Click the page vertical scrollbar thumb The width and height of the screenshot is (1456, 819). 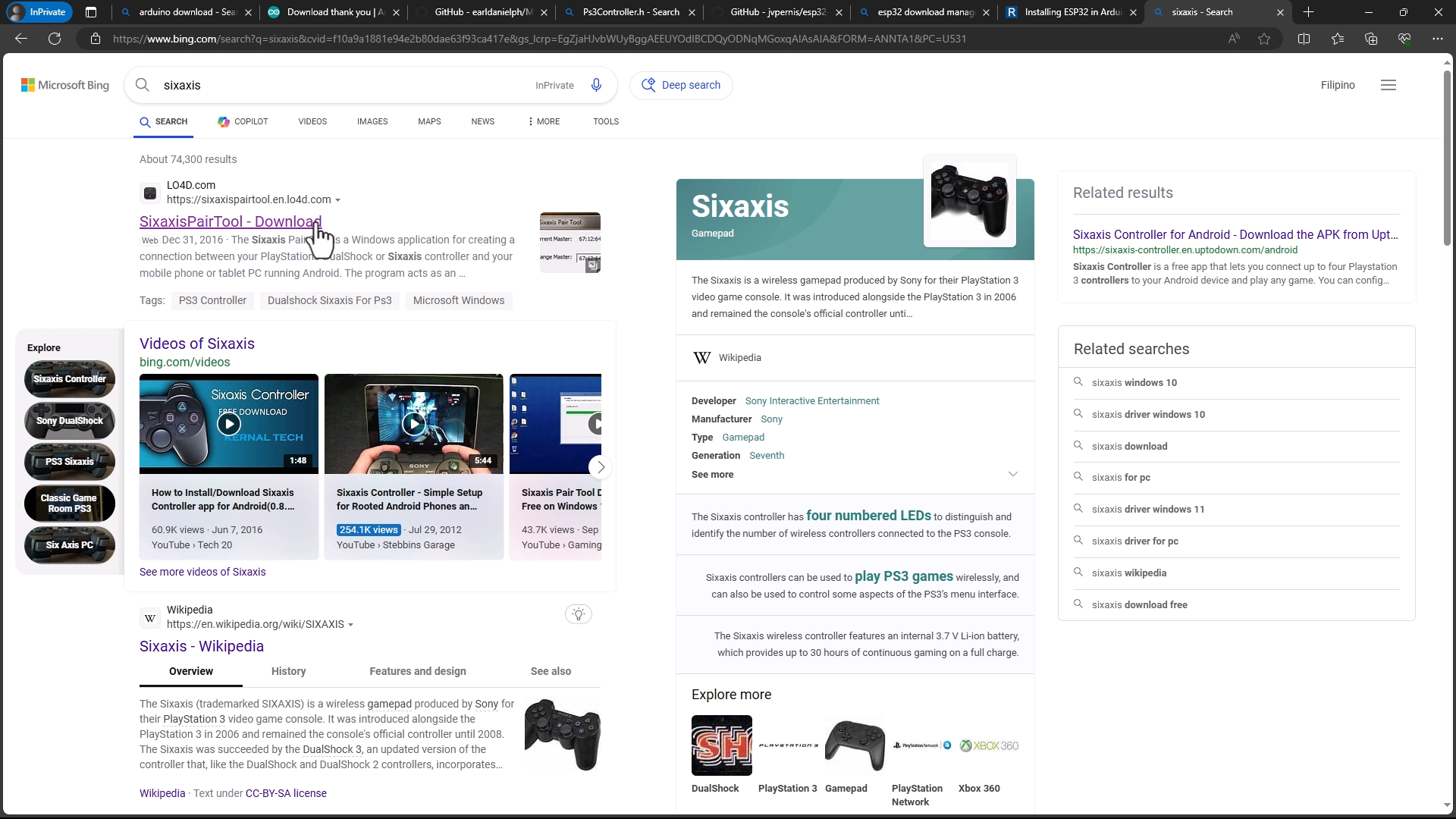1447,158
